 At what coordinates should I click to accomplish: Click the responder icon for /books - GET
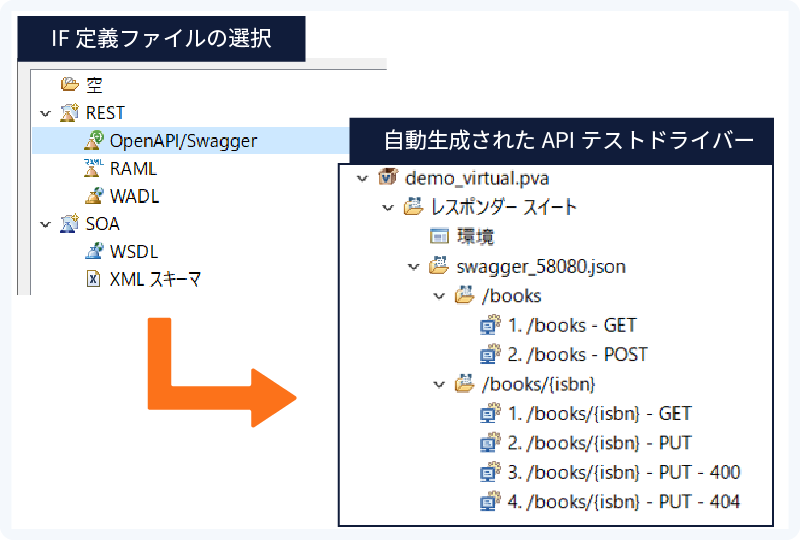[490, 325]
